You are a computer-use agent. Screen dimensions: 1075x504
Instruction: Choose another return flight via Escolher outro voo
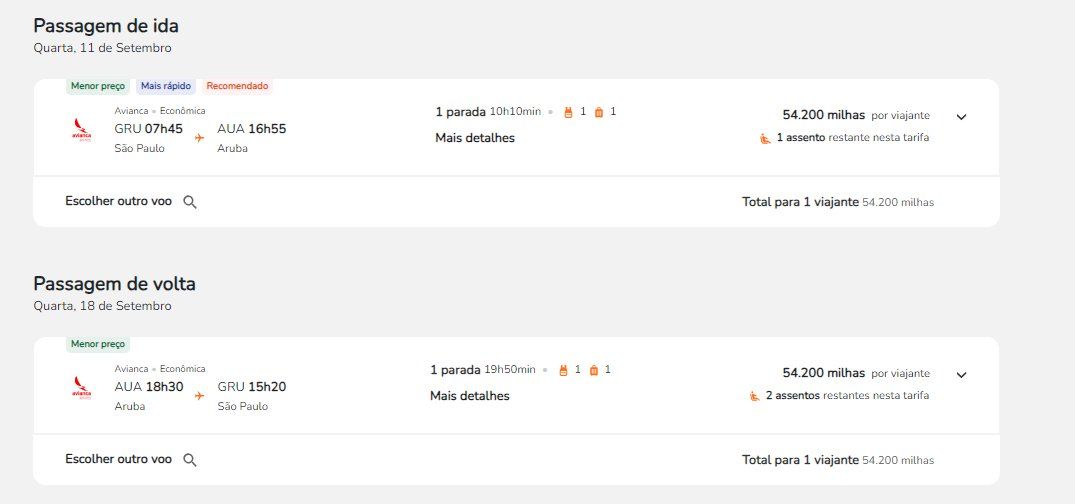click(119, 459)
